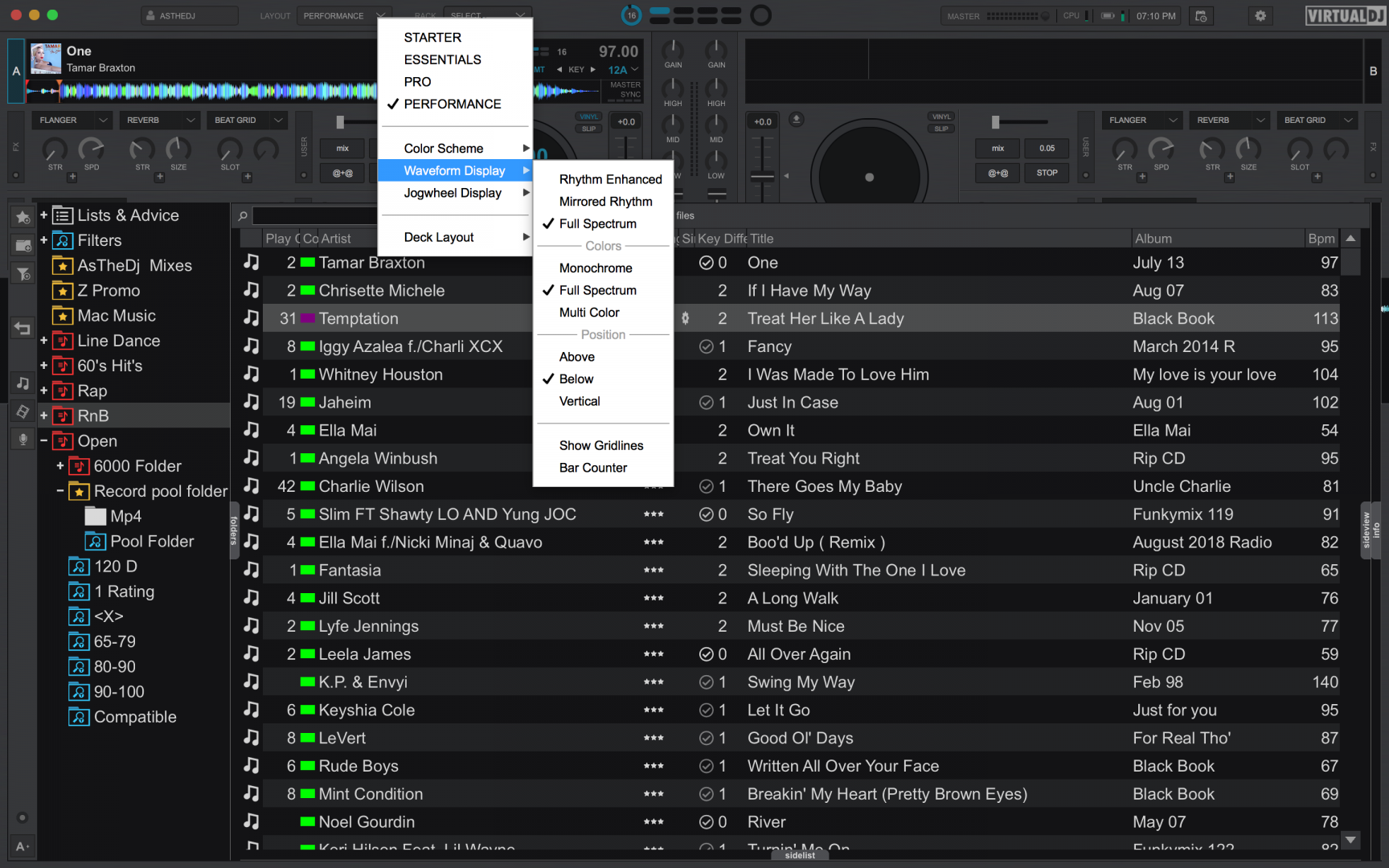Click the search magnifier icon
Screen dimensions: 1389x868
[x=243, y=215]
